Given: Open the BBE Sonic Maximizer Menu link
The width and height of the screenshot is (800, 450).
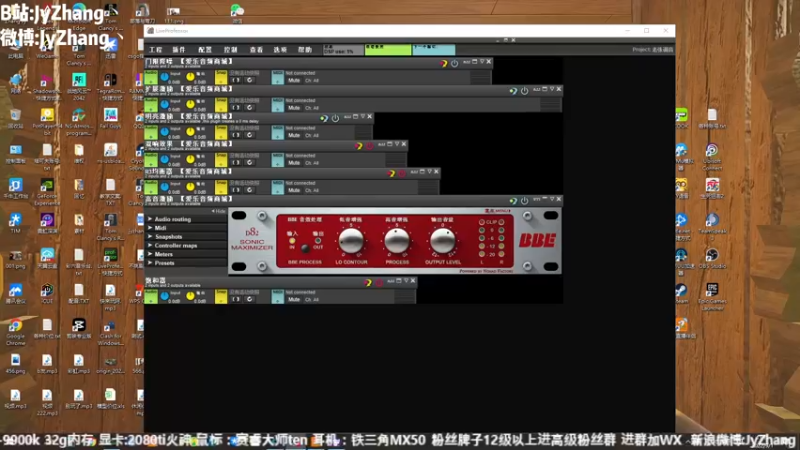Looking at the screenshot, I should [497, 211].
